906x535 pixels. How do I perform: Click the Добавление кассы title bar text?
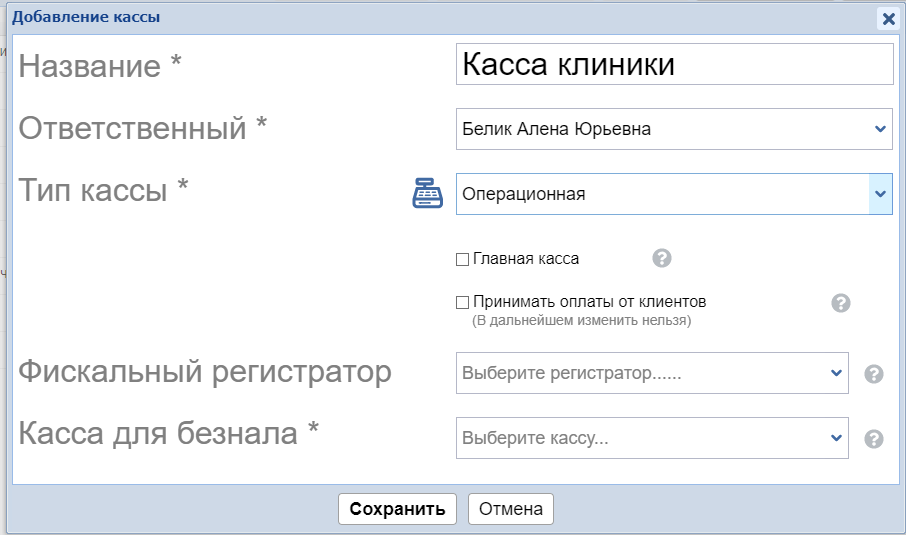[85, 17]
